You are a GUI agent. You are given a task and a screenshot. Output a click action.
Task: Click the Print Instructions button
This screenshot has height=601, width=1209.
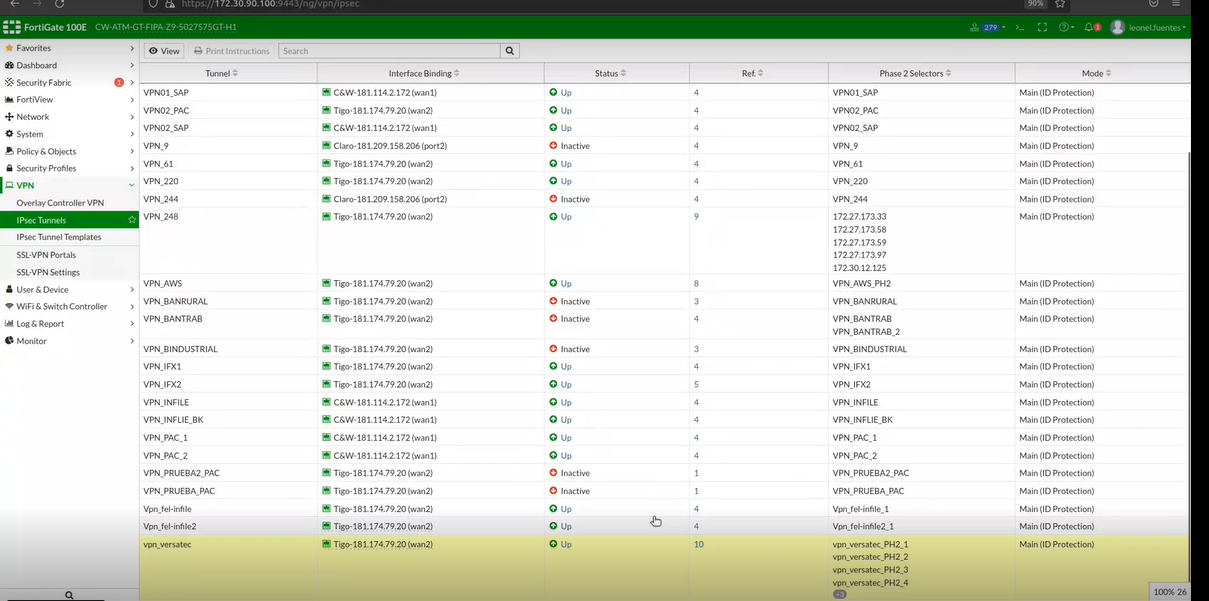tap(231, 51)
